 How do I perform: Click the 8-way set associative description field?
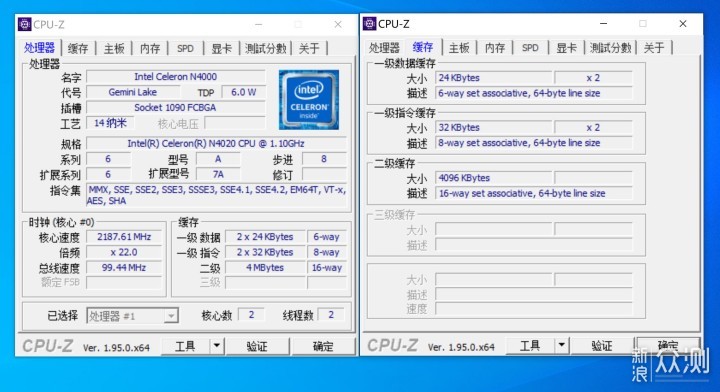pos(534,143)
